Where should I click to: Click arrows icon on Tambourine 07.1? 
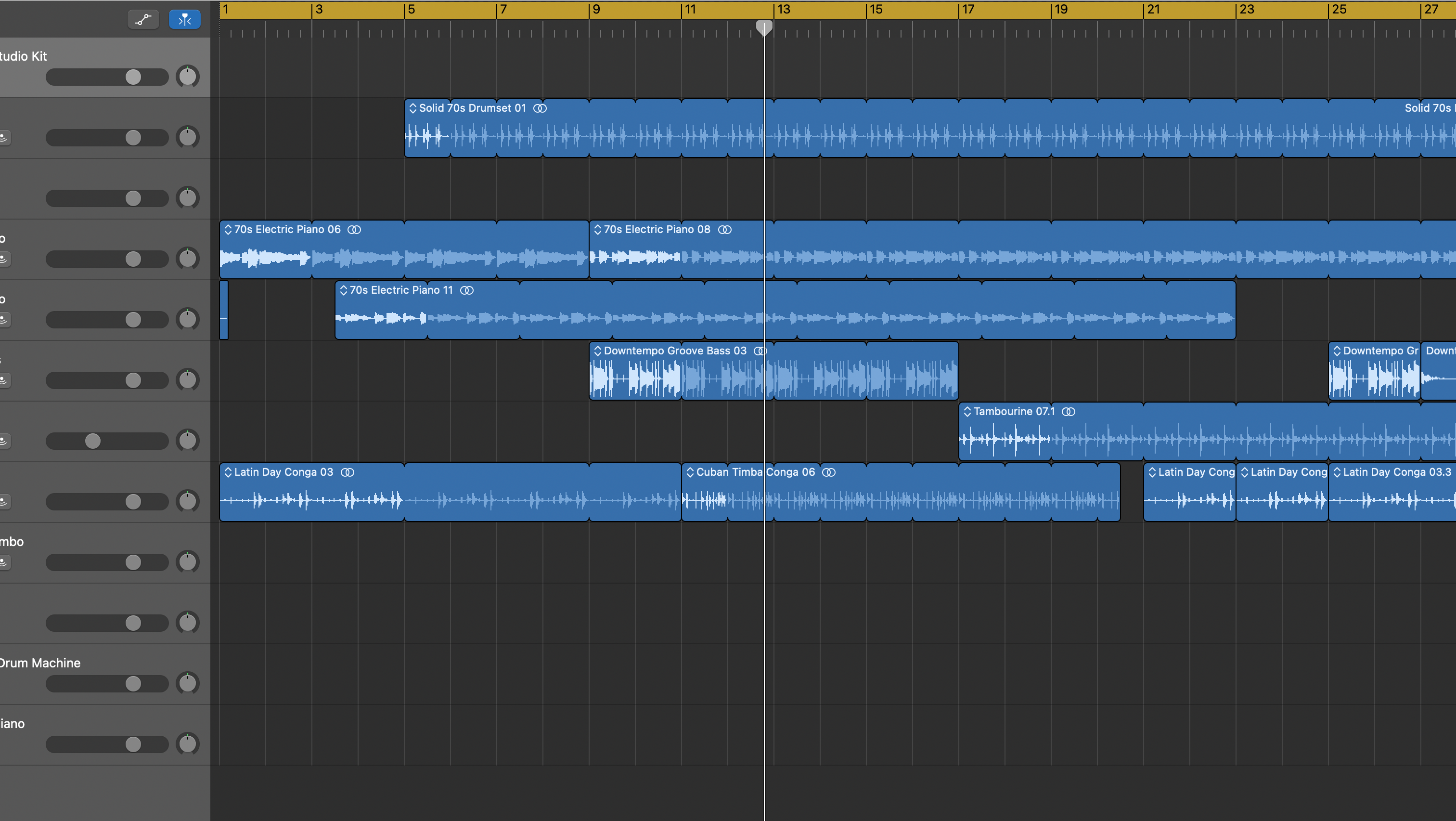click(x=967, y=412)
